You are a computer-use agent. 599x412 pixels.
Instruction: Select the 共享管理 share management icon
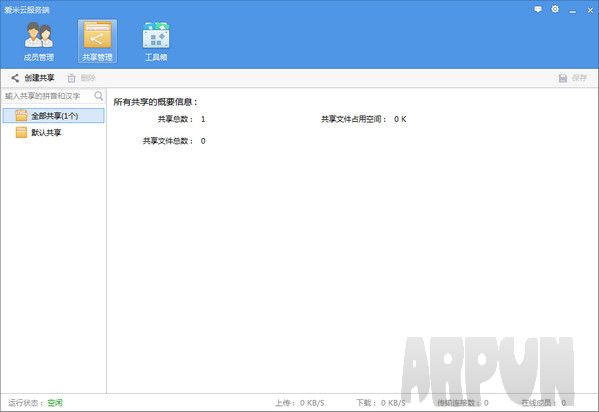coord(97,35)
